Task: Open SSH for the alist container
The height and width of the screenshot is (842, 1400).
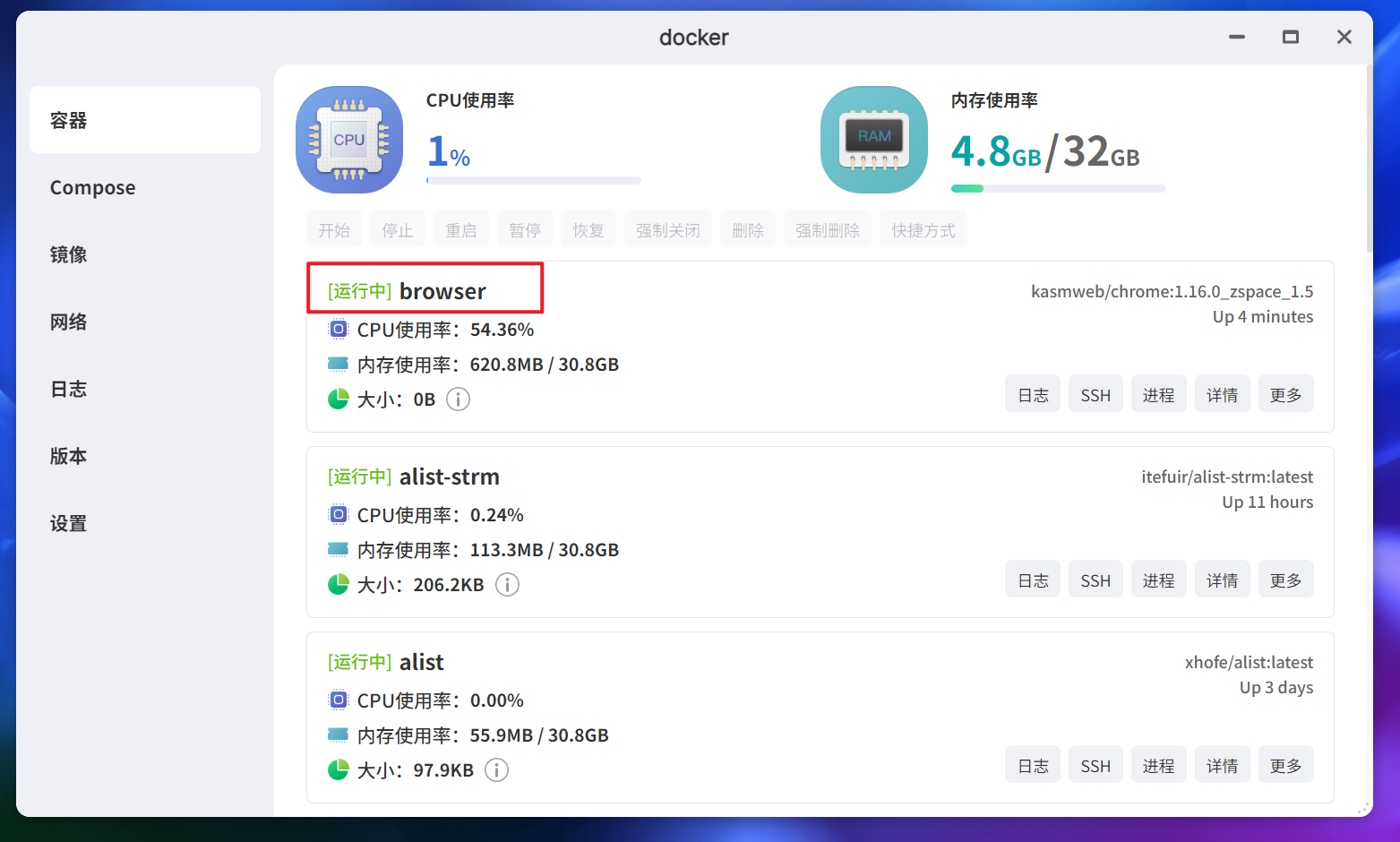Action: point(1095,765)
